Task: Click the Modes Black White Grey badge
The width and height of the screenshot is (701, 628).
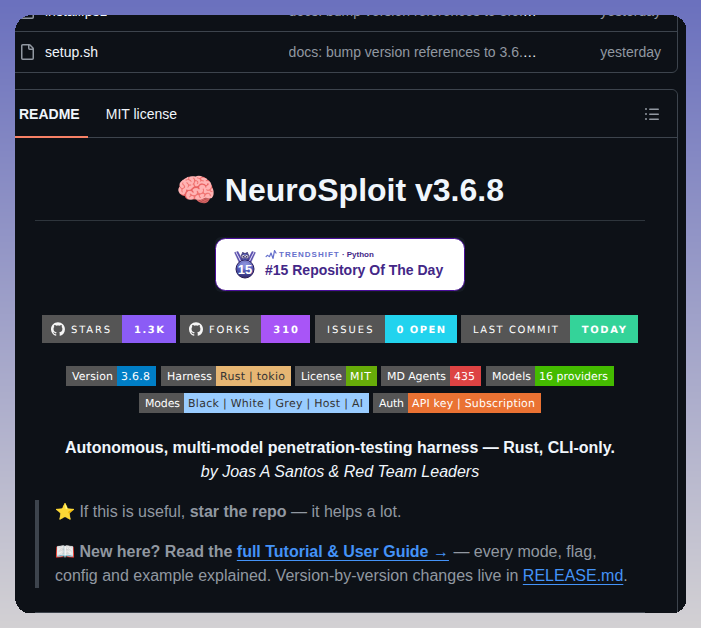Action: 254,403
